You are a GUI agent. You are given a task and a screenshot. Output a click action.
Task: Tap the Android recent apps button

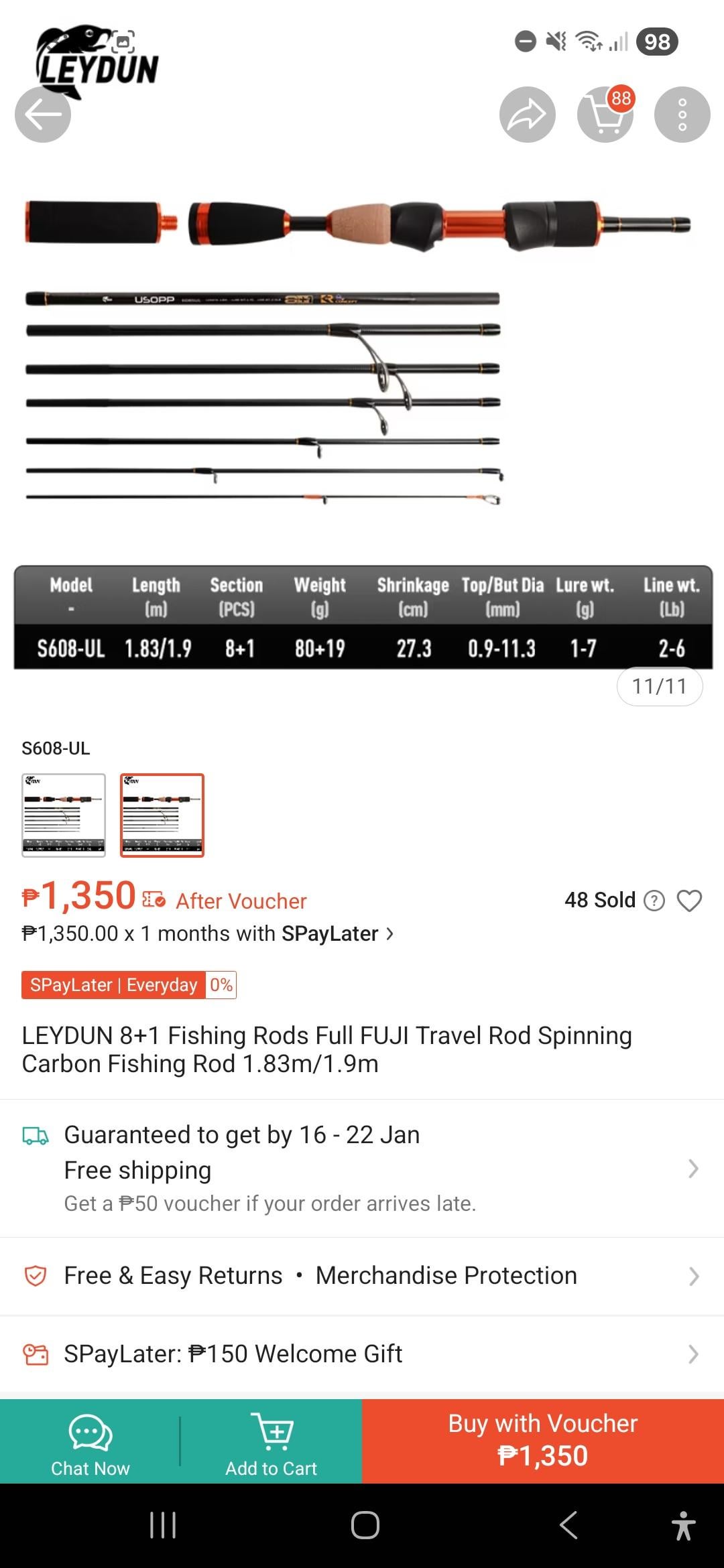point(163,1525)
